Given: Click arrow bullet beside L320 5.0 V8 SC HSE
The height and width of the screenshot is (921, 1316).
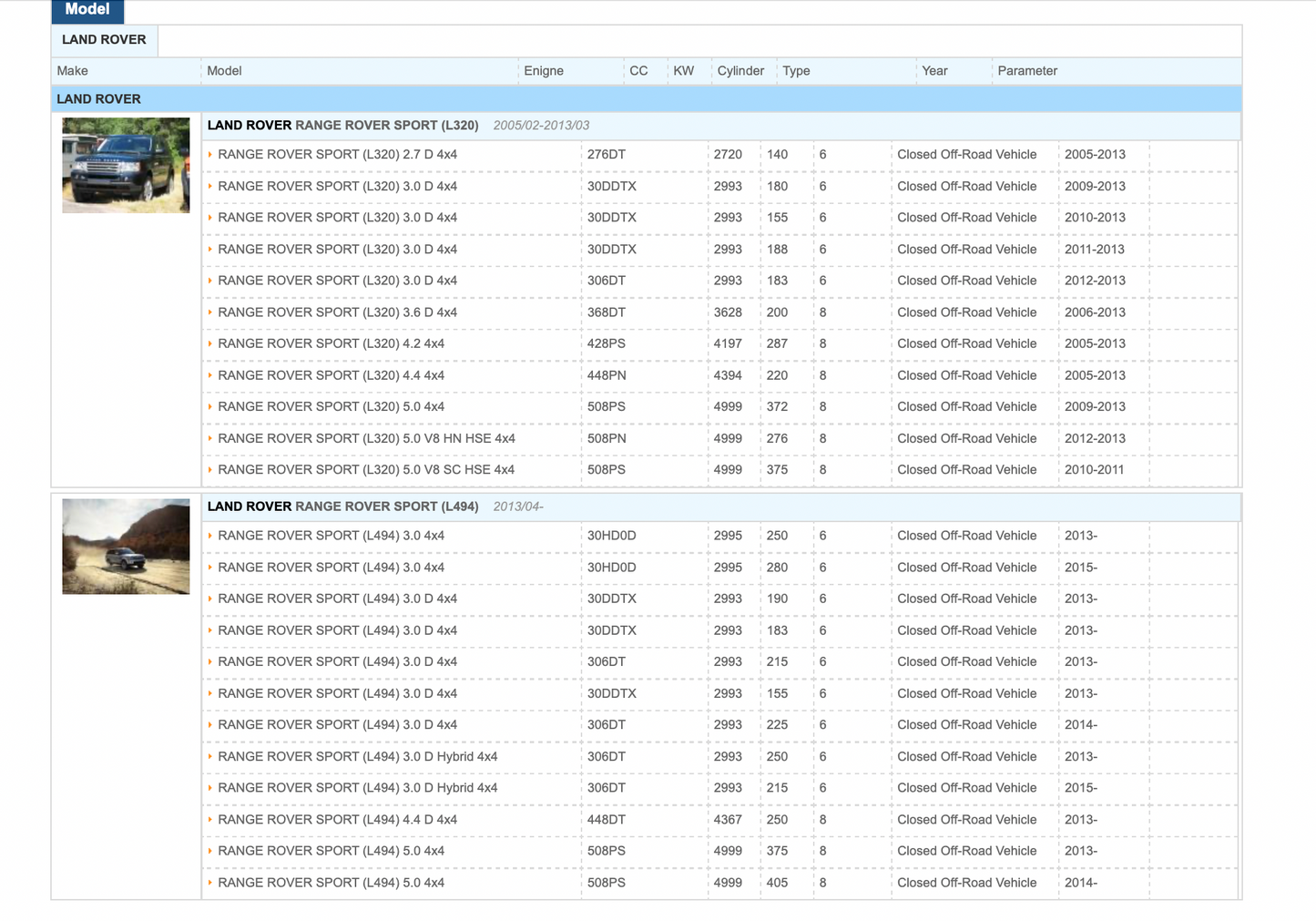Looking at the screenshot, I should [210, 470].
